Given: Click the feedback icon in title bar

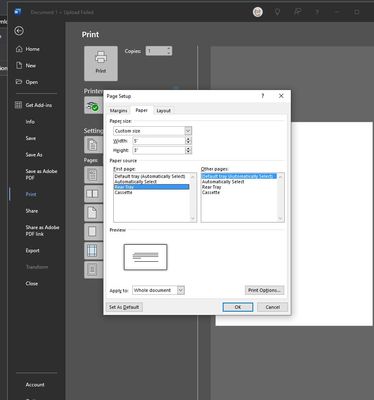Looking at the screenshot, I should (x=297, y=12).
